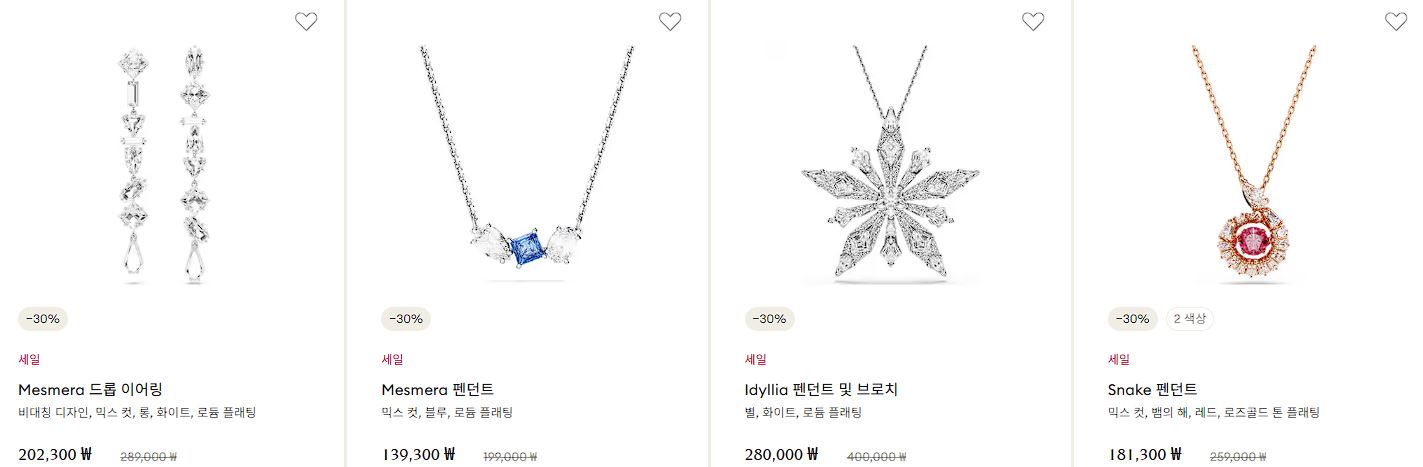Open Mesmera drop earrings product image
The height and width of the screenshot is (467, 1423).
(x=164, y=165)
